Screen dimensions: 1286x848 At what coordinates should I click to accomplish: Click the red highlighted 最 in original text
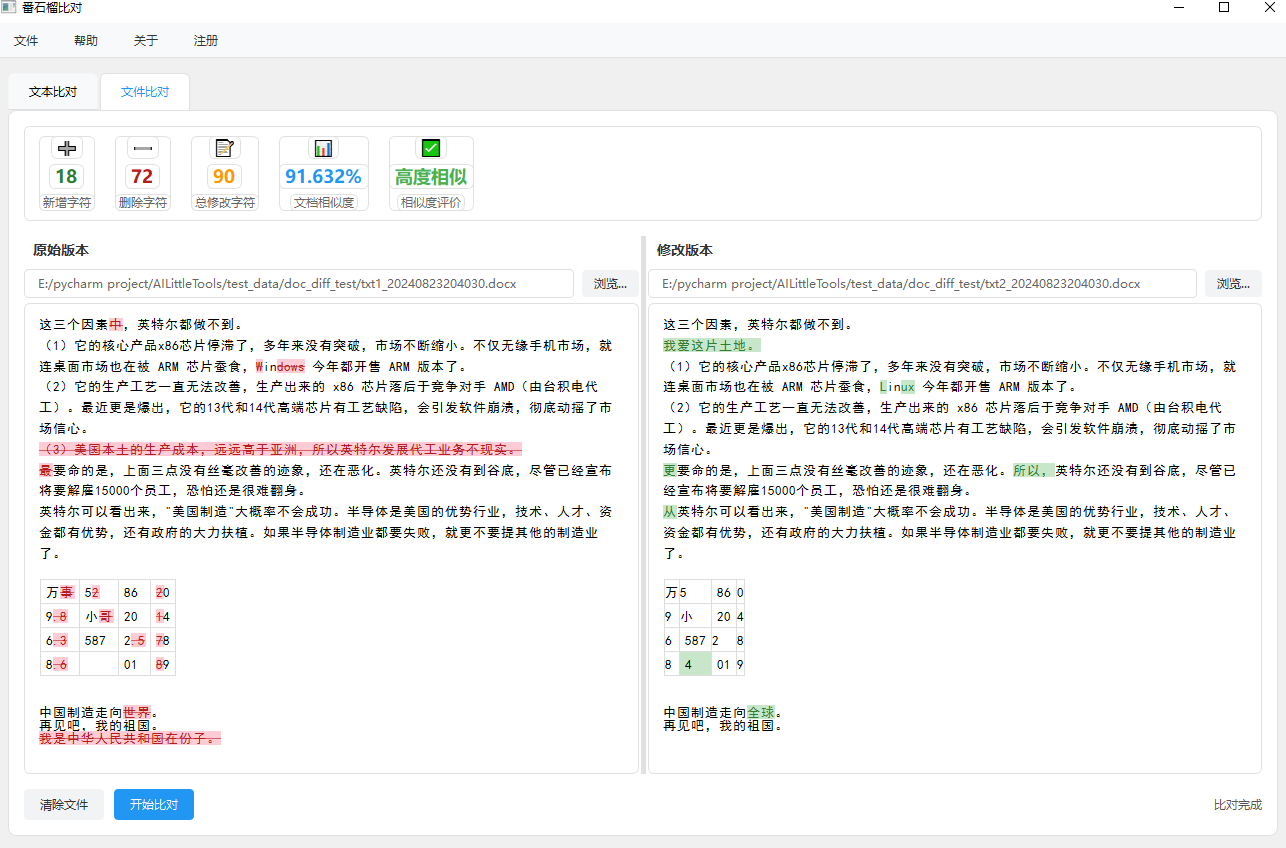(x=45, y=470)
